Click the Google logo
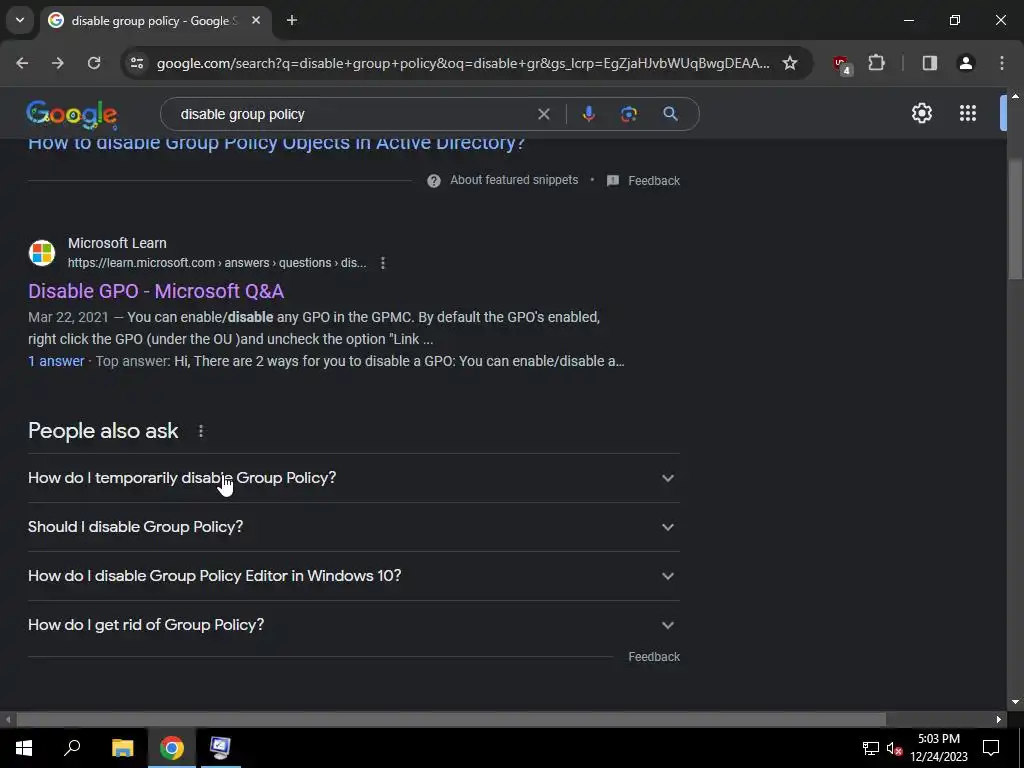 click(x=72, y=114)
